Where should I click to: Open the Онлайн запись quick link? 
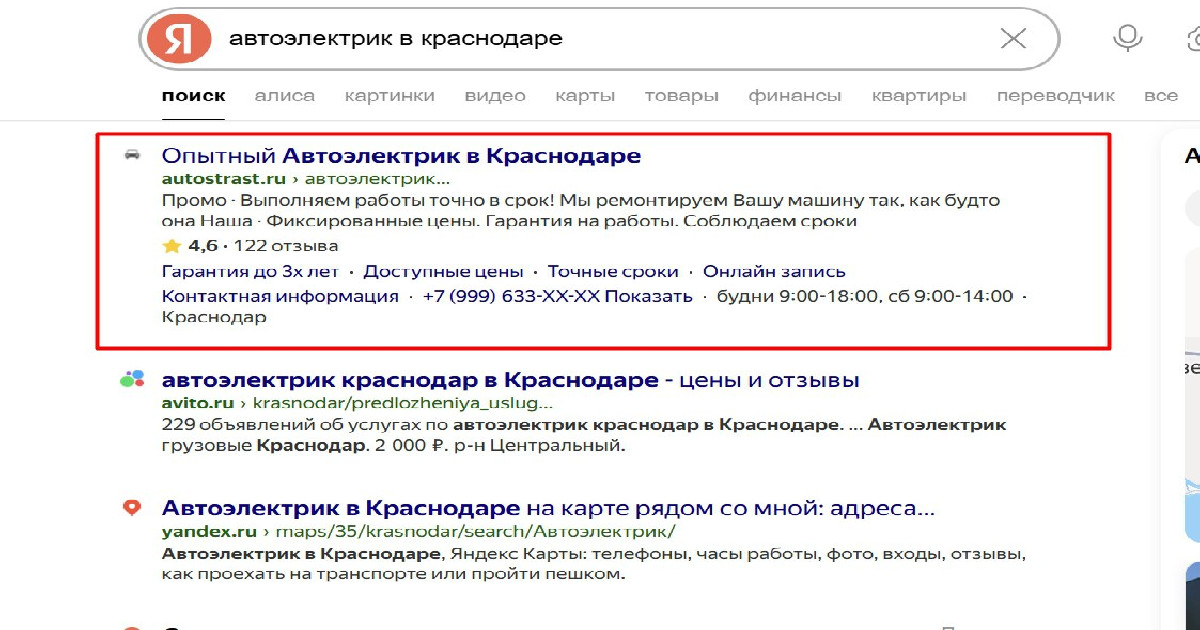773,272
